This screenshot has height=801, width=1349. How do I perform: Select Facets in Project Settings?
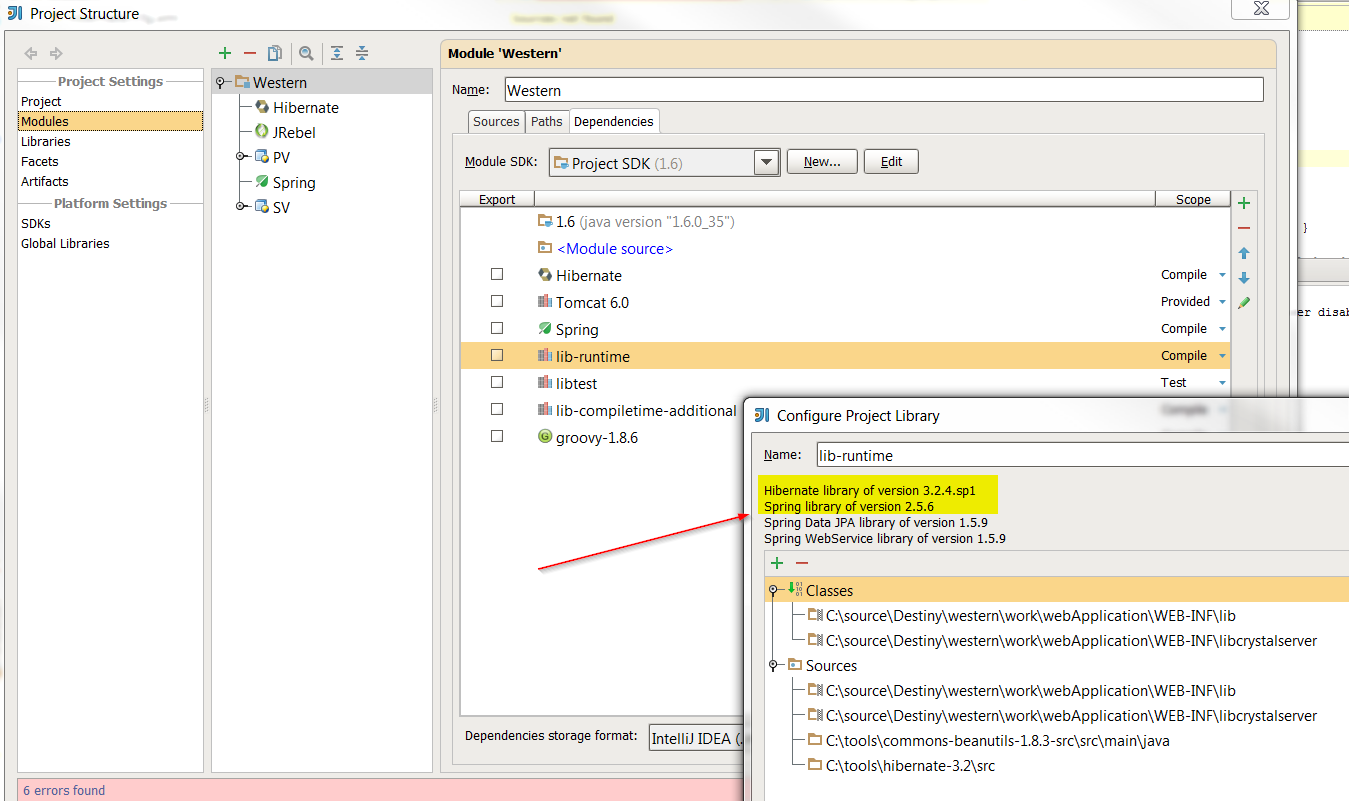click(40, 161)
